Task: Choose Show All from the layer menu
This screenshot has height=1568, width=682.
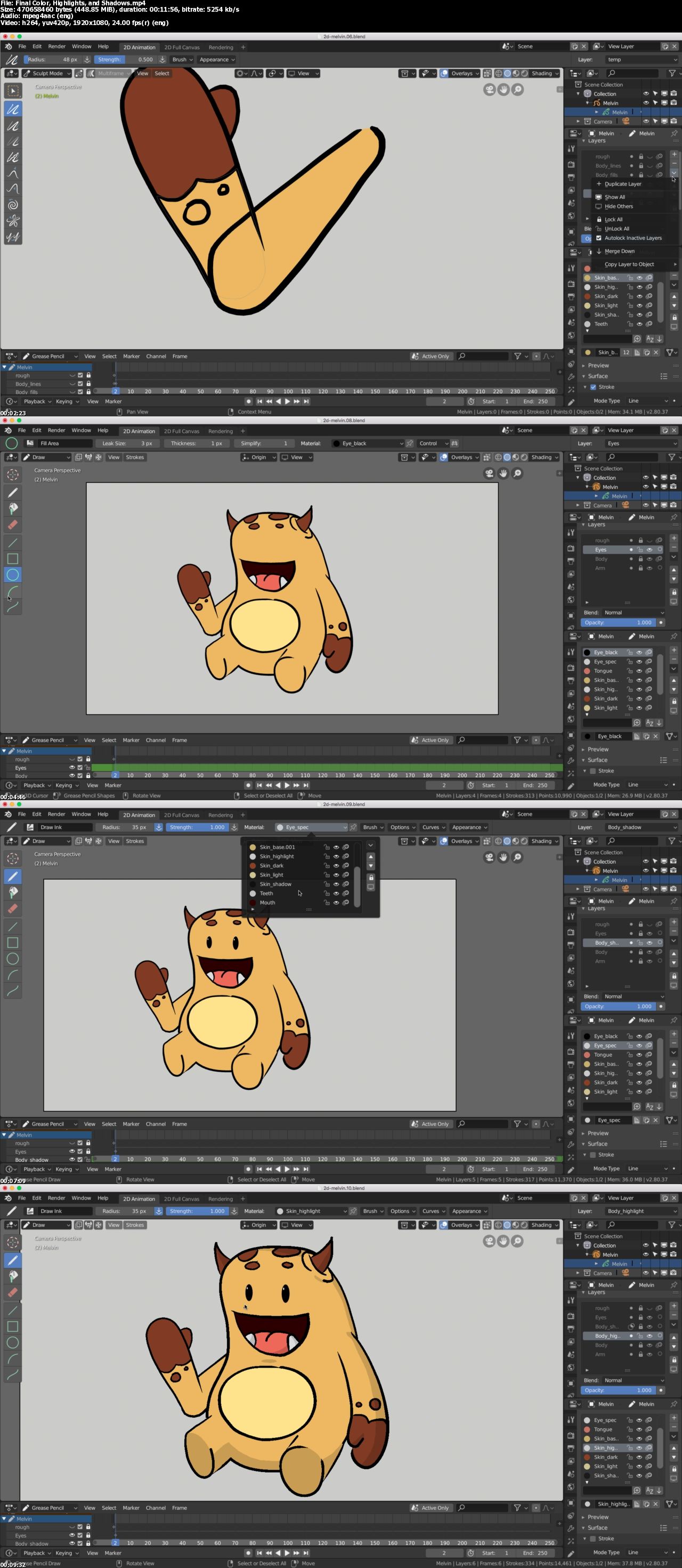Action: 614,197
